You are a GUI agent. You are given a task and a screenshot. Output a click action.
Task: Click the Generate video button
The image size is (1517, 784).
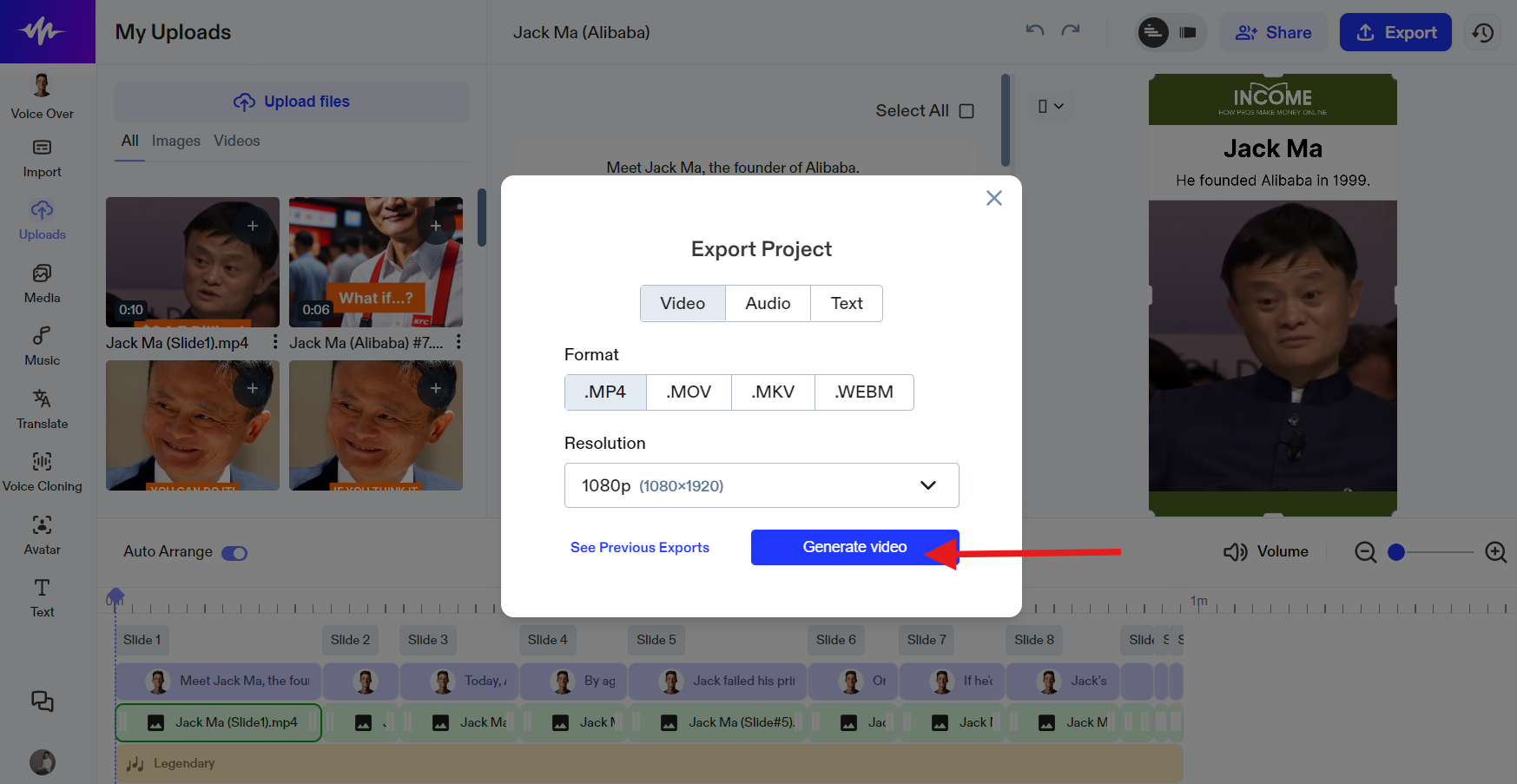click(x=854, y=547)
